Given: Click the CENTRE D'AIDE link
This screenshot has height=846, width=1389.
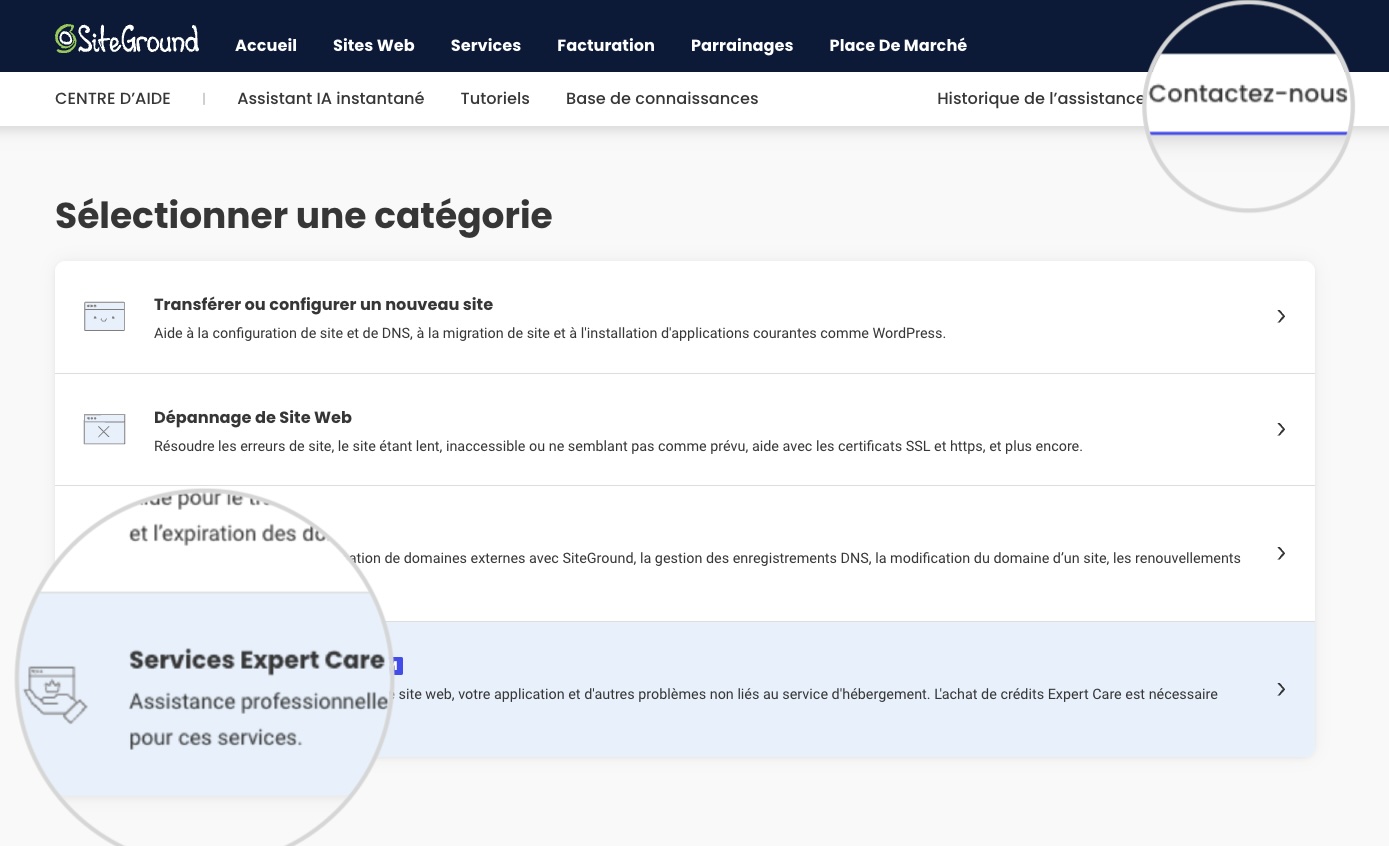Looking at the screenshot, I should (x=113, y=98).
